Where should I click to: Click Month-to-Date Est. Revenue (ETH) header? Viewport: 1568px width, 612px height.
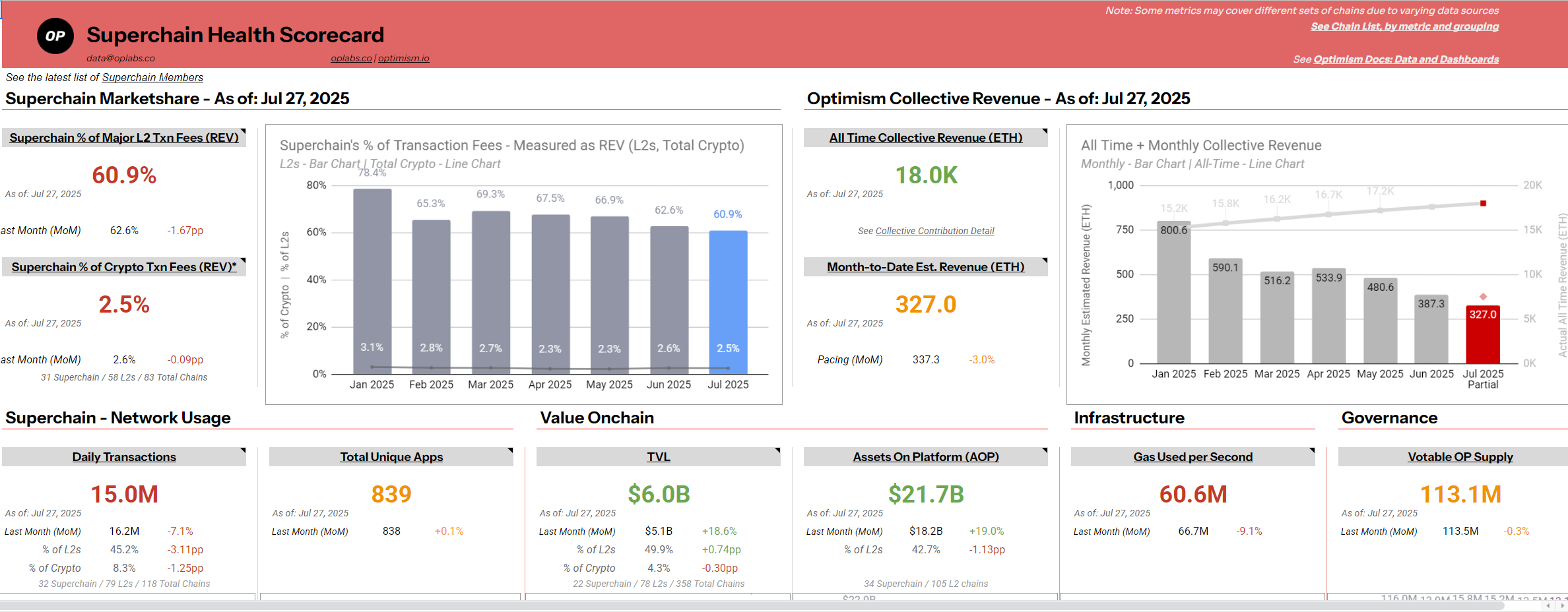point(926,266)
